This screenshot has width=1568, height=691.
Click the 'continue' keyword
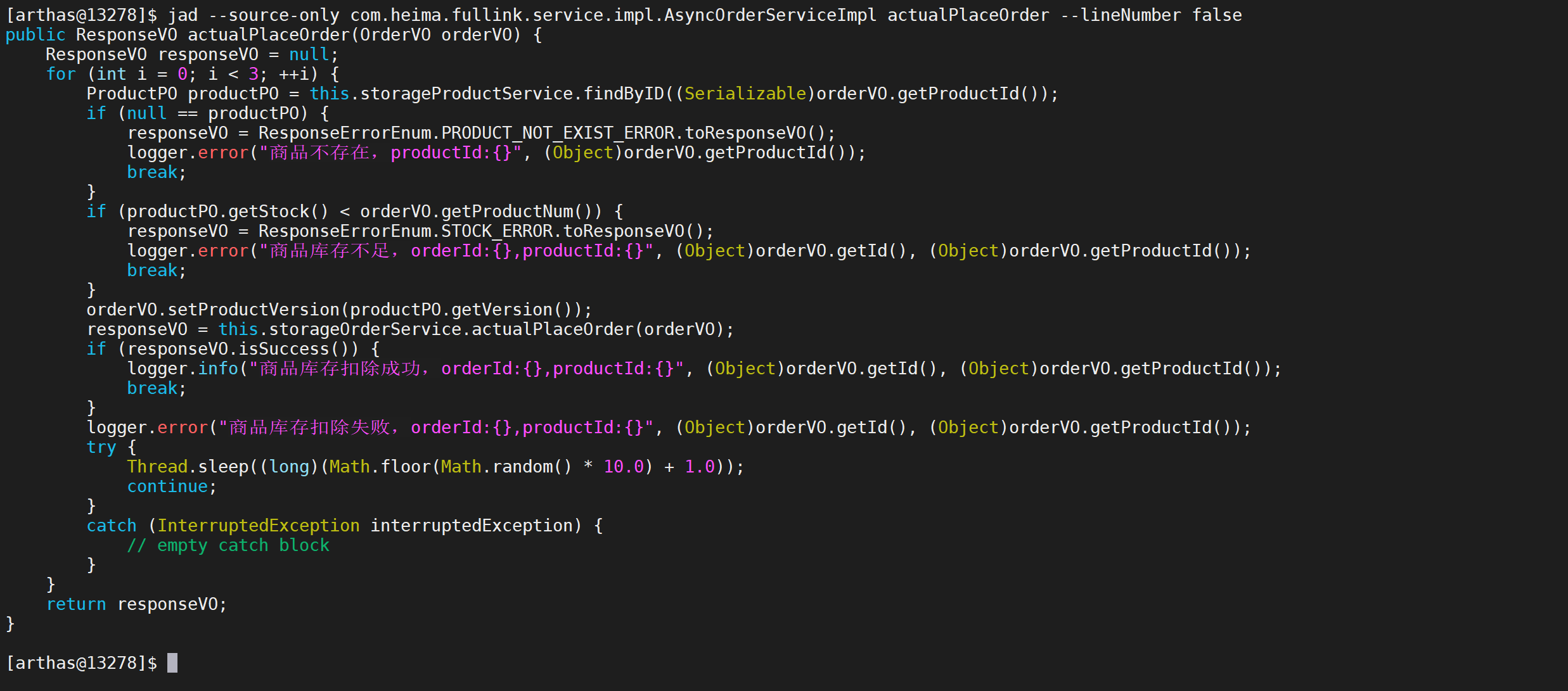tap(167, 486)
